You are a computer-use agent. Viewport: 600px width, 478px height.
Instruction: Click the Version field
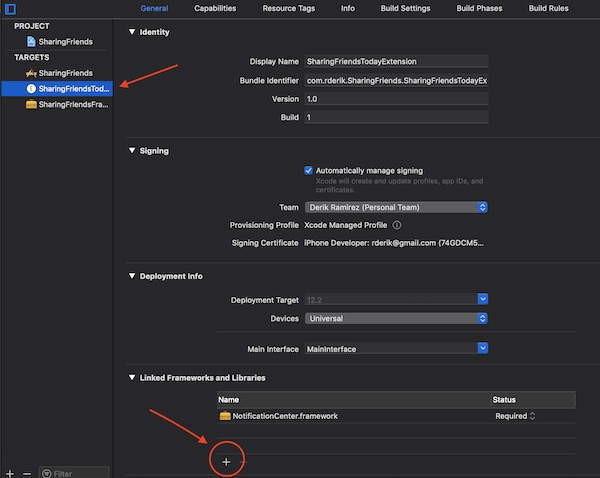396,99
